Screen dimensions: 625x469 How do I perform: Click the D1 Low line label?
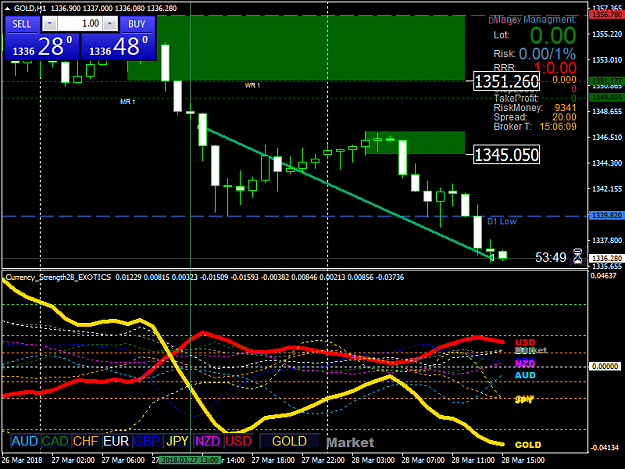pos(502,222)
